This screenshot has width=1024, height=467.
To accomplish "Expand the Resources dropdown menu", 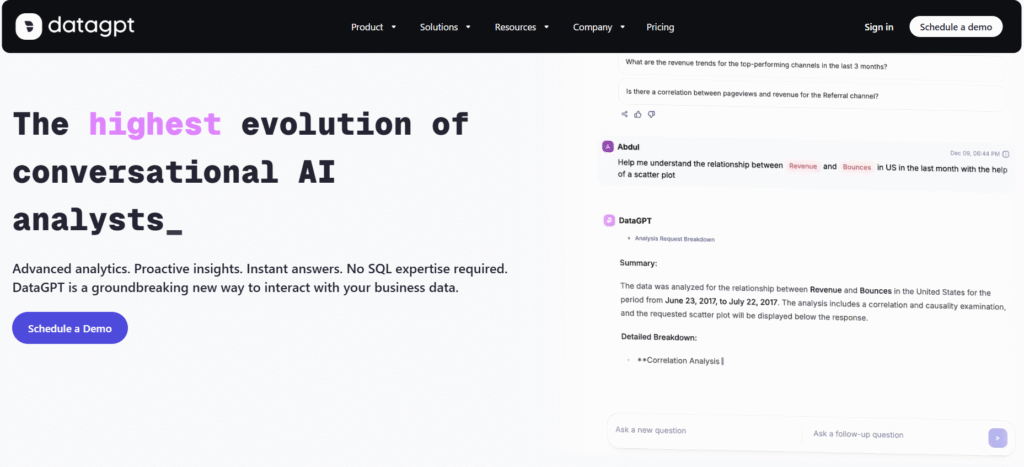I will coord(521,27).
